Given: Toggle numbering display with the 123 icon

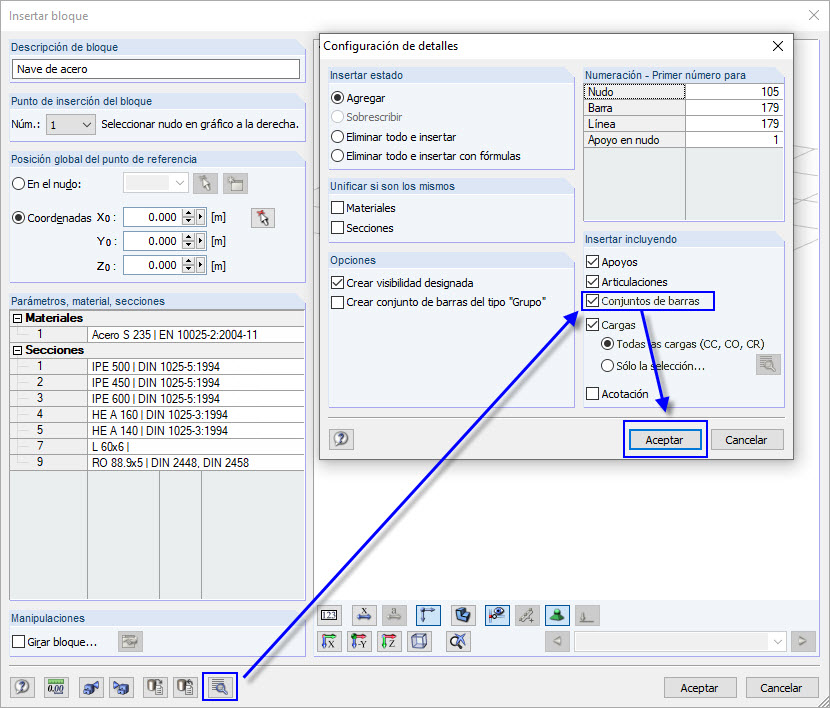Looking at the screenshot, I should coord(329,616).
